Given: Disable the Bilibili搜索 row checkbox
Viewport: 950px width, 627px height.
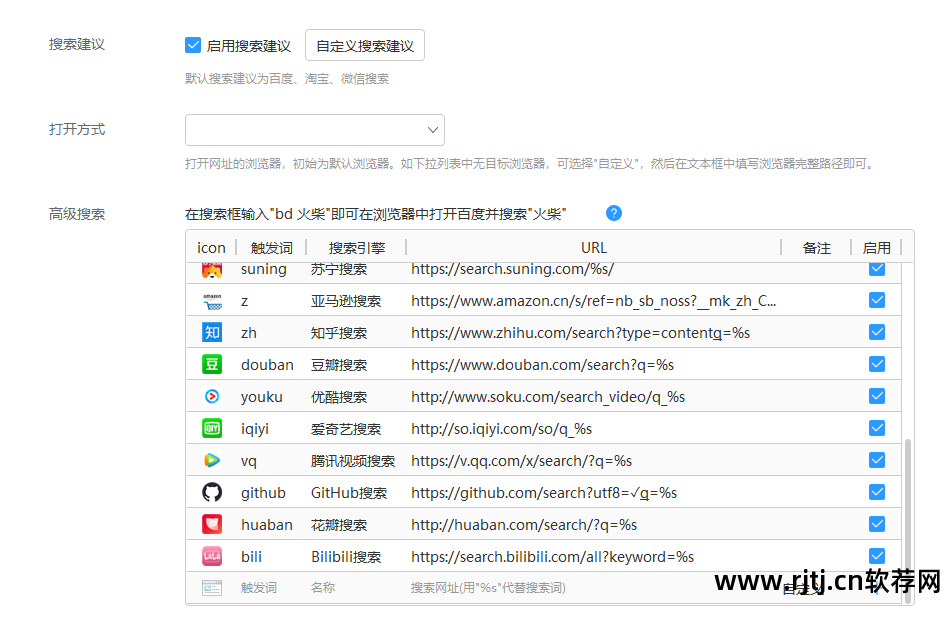Looking at the screenshot, I should point(877,556).
